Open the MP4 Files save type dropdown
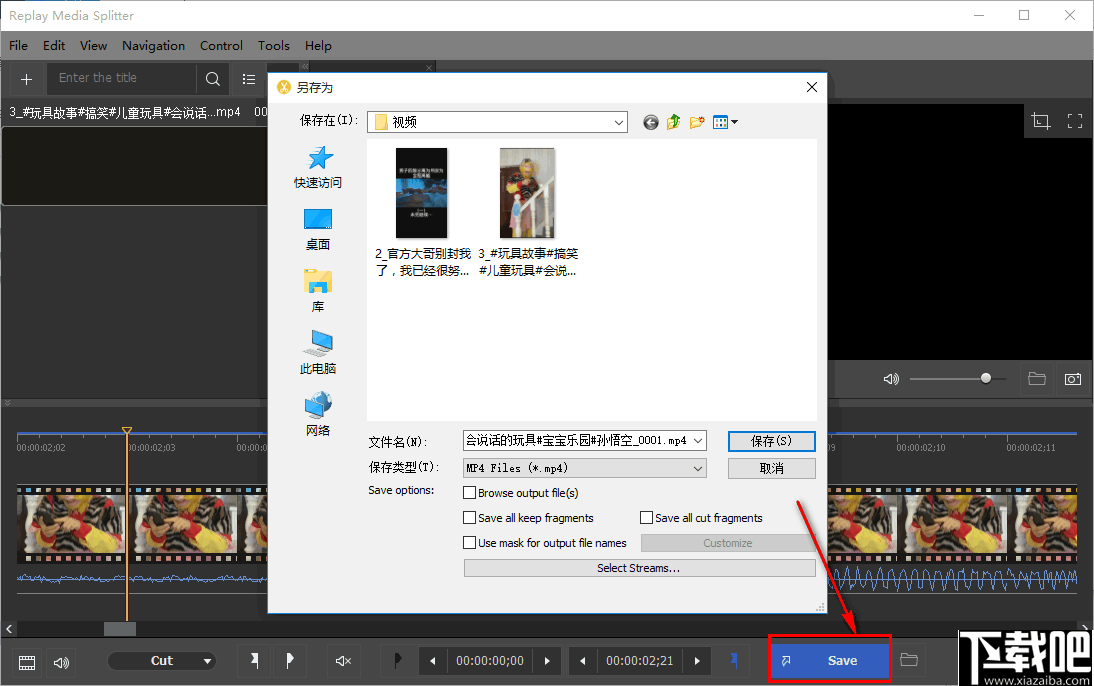Viewport: 1094px width, 686px height. (x=697, y=468)
